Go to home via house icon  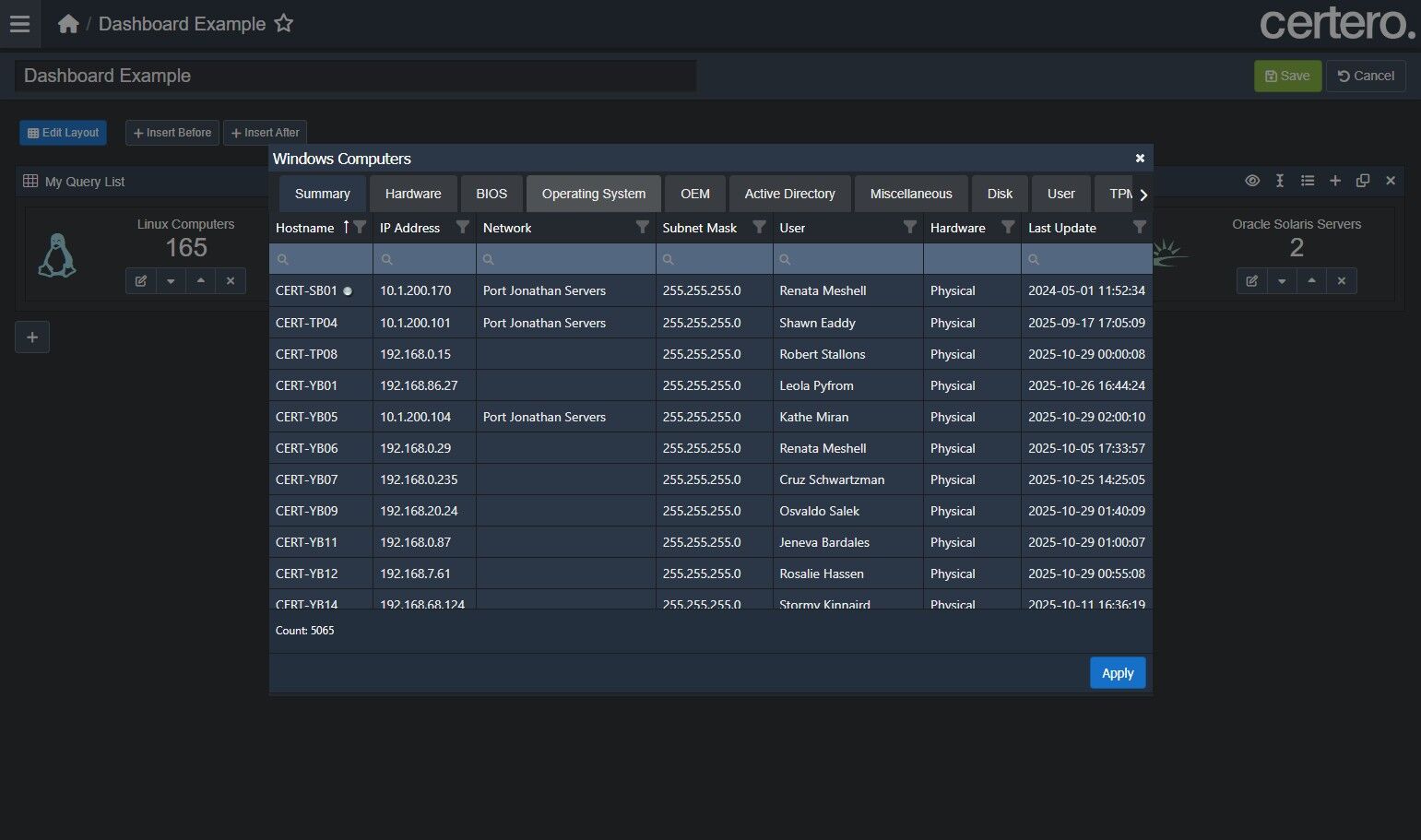[x=68, y=24]
